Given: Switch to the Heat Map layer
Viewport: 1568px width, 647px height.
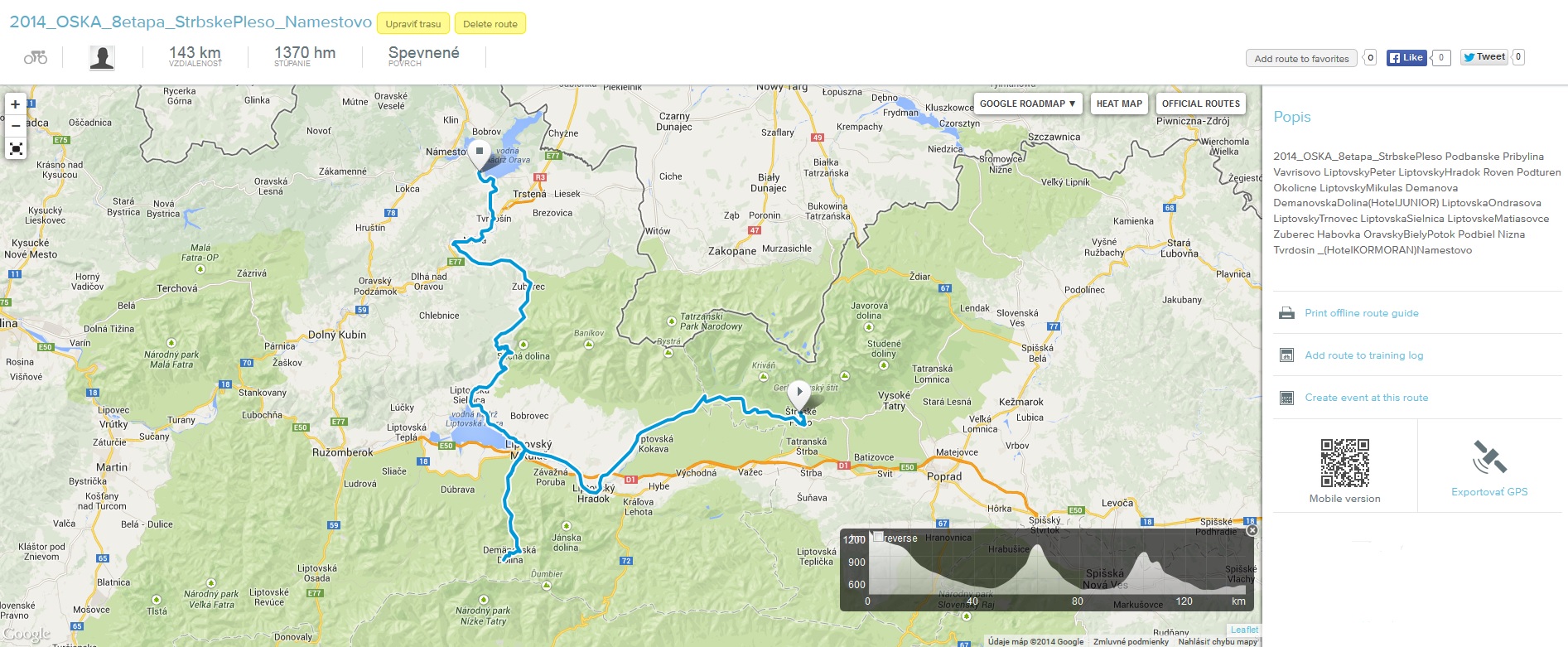Looking at the screenshot, I should 1119,104.
